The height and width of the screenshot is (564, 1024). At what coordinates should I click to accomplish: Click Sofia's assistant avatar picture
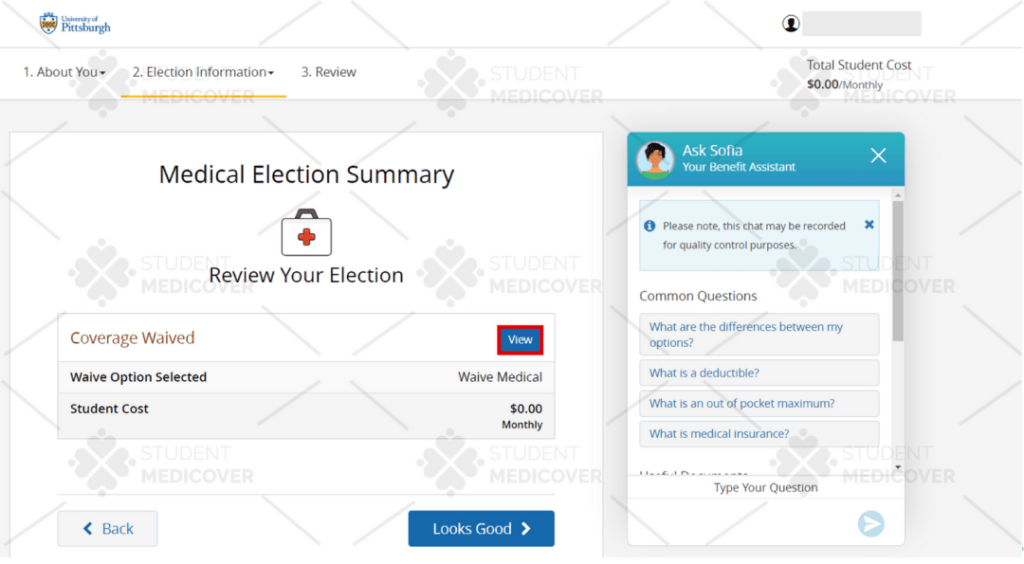[655, 159]
